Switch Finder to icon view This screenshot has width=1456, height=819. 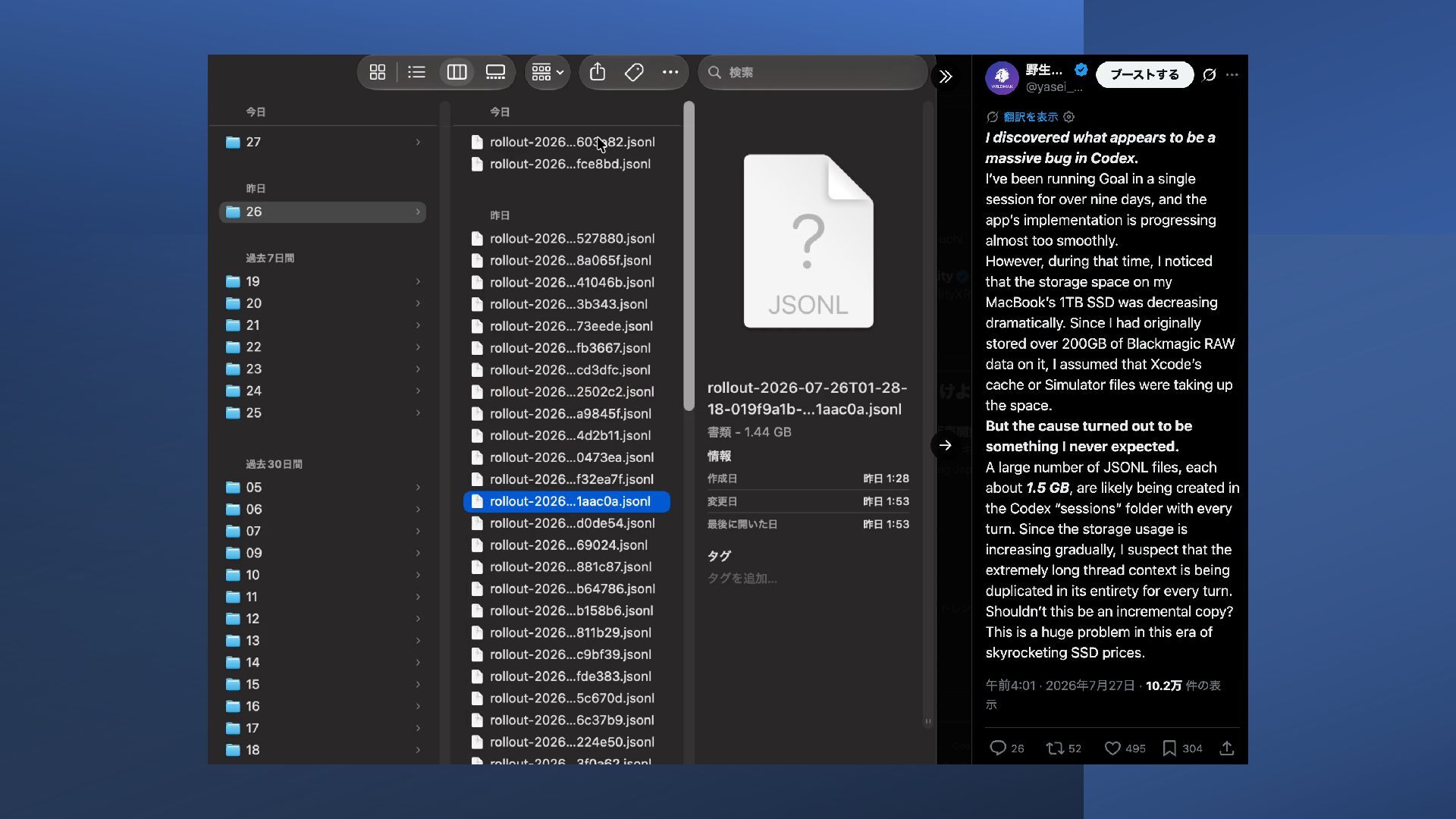[x=378, y=72]
